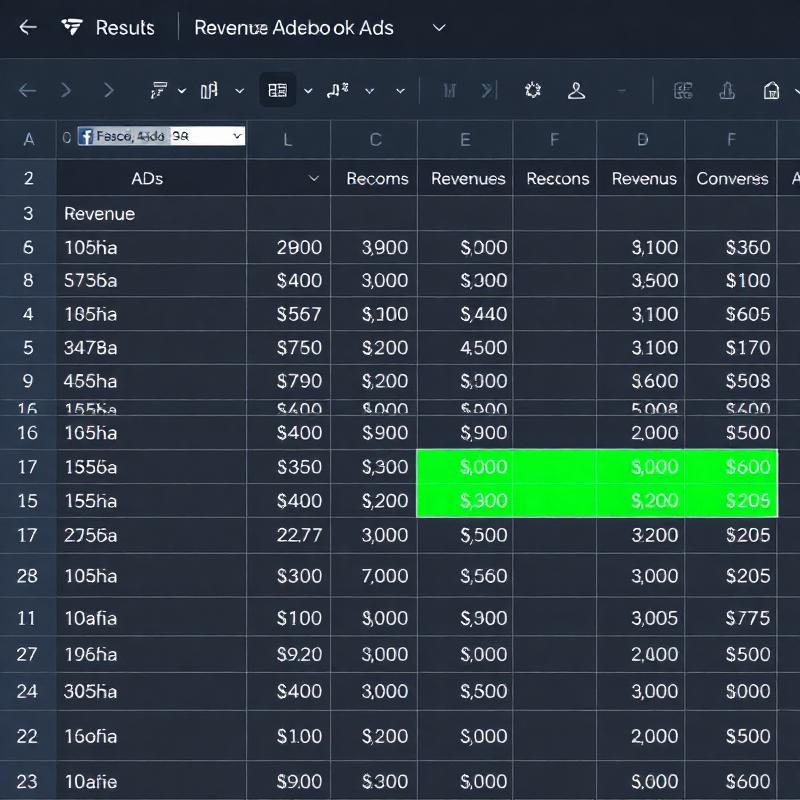Screen dimensions: 800x800
Task: Click the cell with value $790
Action: click(x=289, y=381)
